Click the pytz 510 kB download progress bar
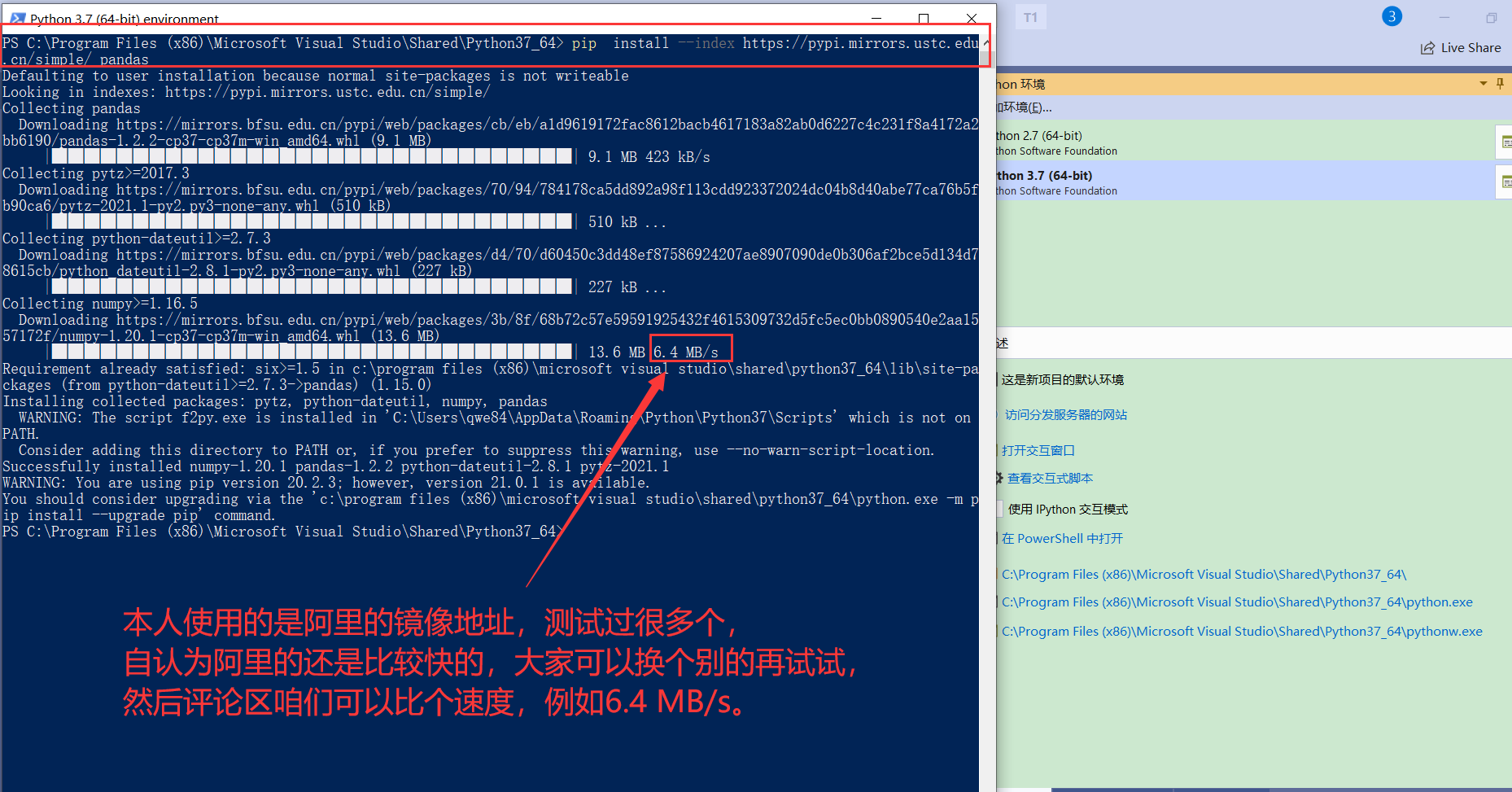This screenshot has width=1512, height=792. [312, 221]
